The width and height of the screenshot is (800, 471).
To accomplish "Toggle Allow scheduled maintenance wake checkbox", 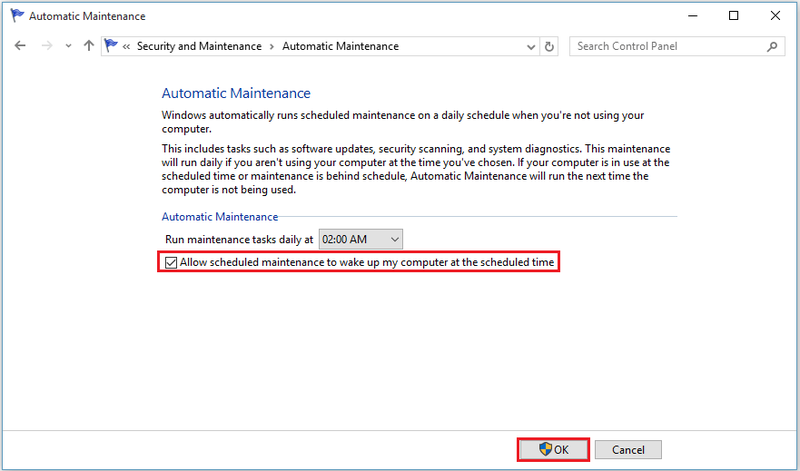I will 171,262.
